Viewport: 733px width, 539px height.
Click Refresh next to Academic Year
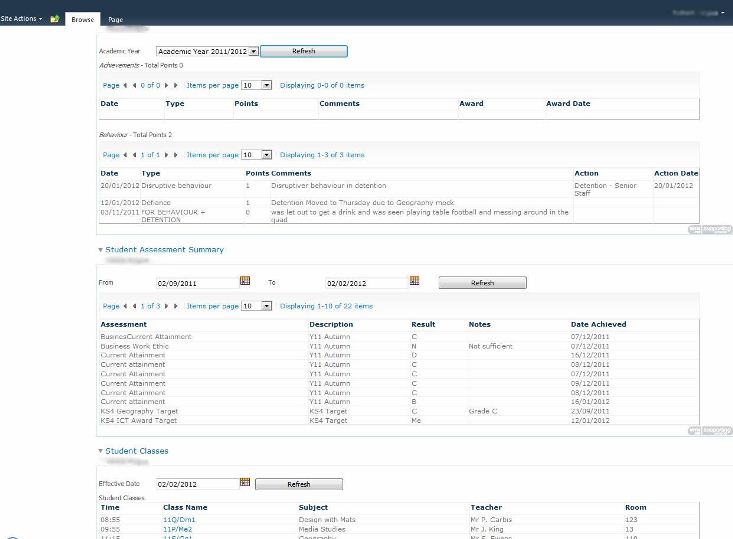pyautogui.click(x=304, y=51)
